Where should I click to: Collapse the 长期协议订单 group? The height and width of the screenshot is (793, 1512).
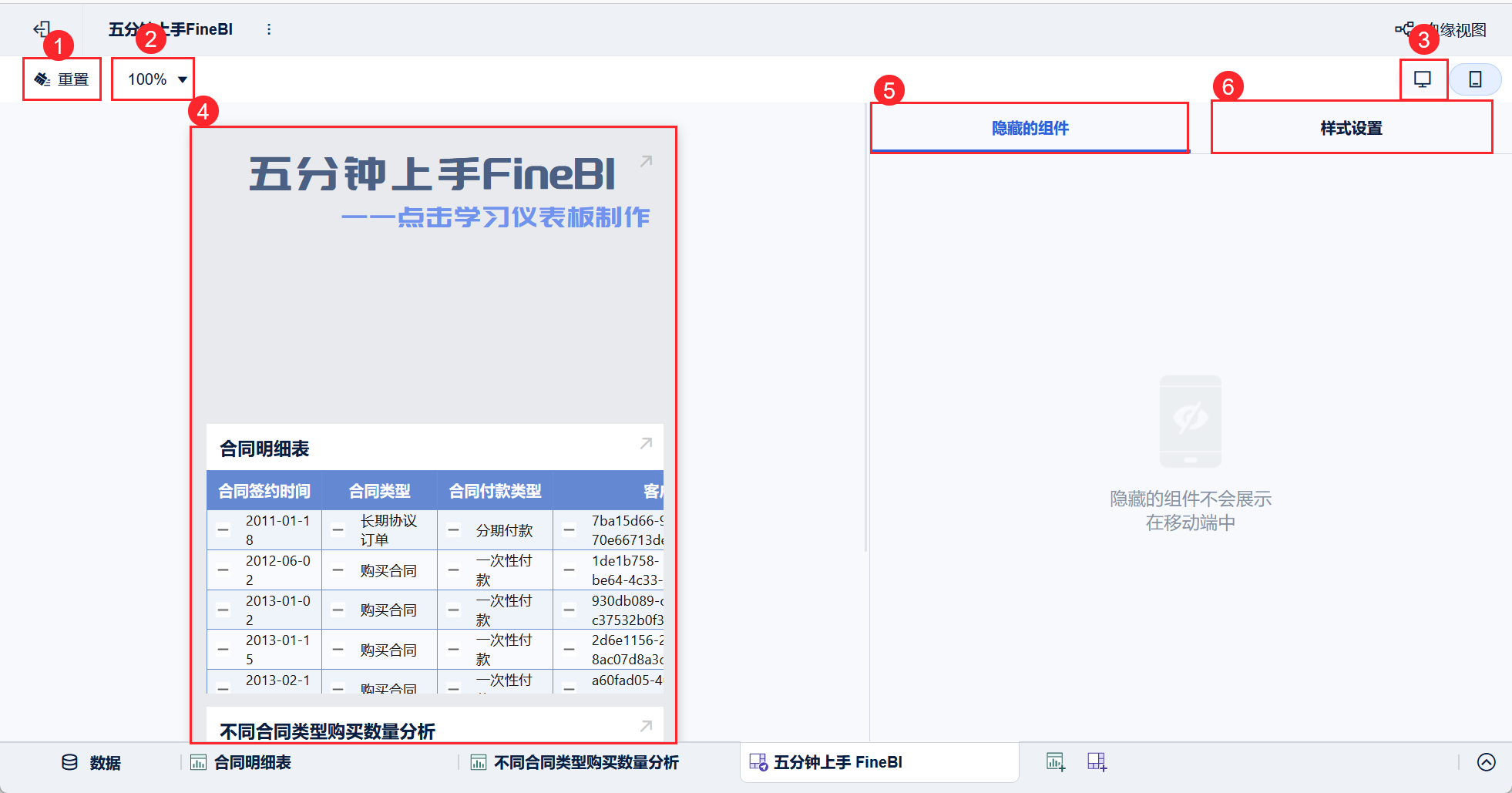[338, 530]
